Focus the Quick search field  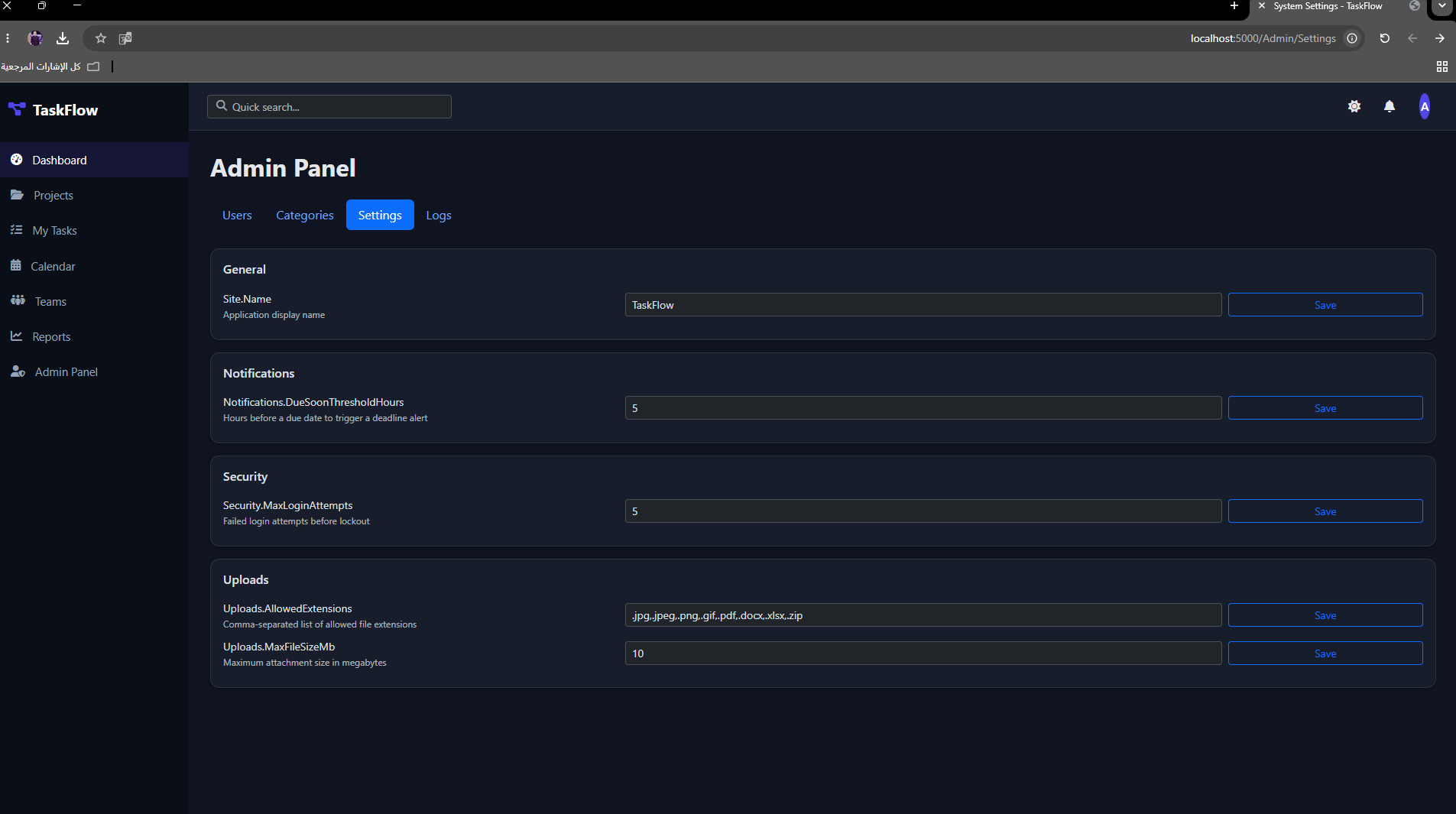click(329, 106)
